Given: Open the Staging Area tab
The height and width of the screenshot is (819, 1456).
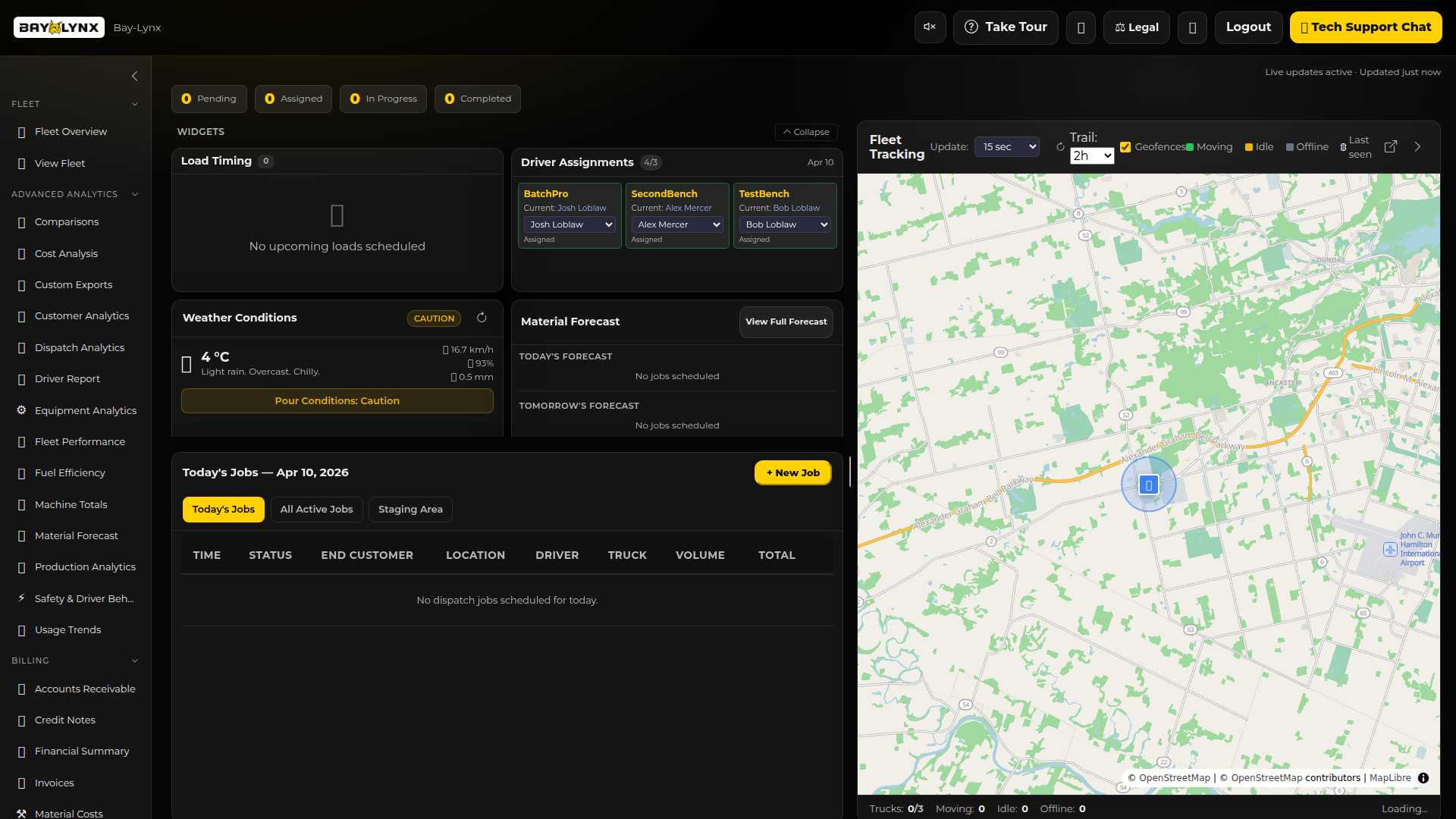Looking at the screenshot, I should [410, 509].
